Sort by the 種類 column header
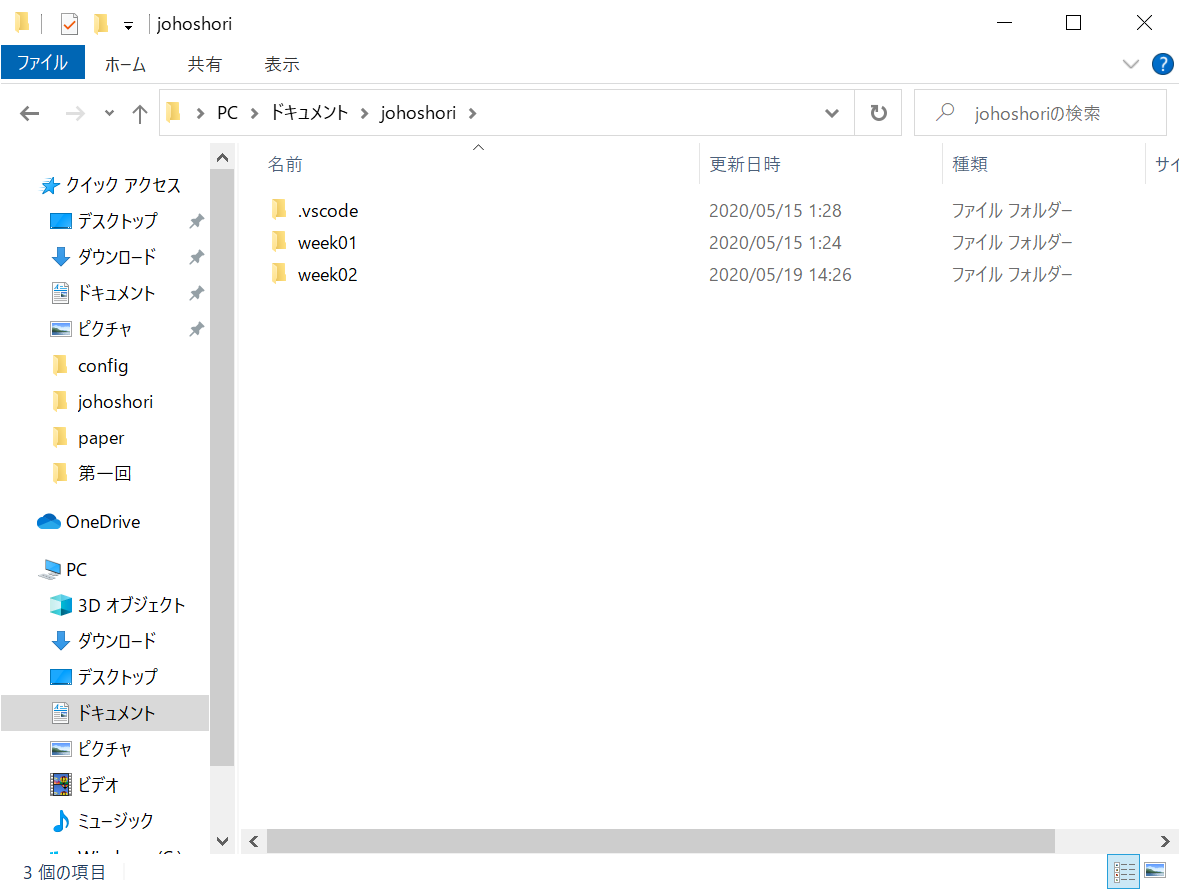Viewport: 1180px width, 890px height. tap(970, 164)
